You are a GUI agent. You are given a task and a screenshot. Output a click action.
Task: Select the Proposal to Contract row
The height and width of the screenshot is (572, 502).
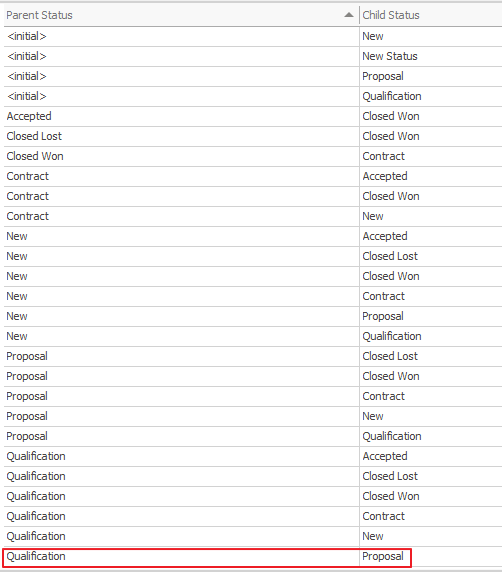pyautogui.click(x=253, y=397)
